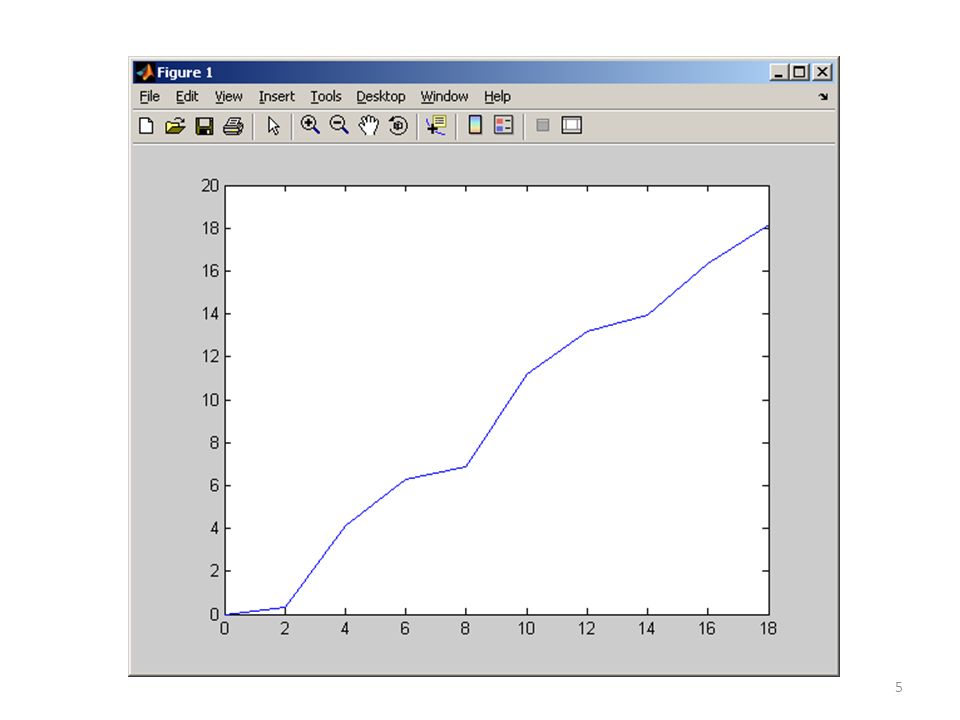The width and height of the screenshot is (960, 720).
Task: Select the Pan hand tool
Action: [x=369, y=126]
